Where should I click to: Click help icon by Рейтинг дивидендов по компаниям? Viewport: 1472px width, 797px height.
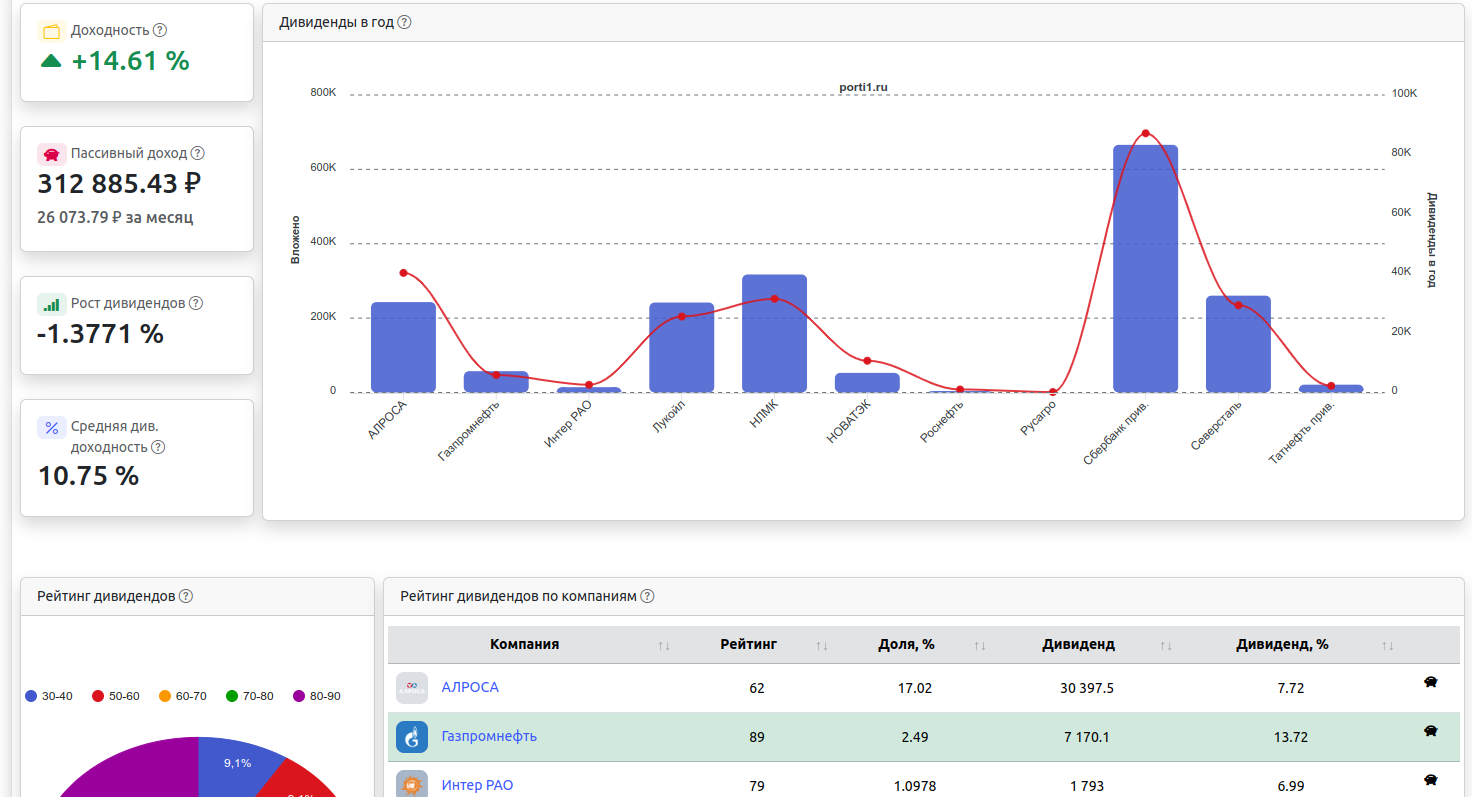coord(647,596)
